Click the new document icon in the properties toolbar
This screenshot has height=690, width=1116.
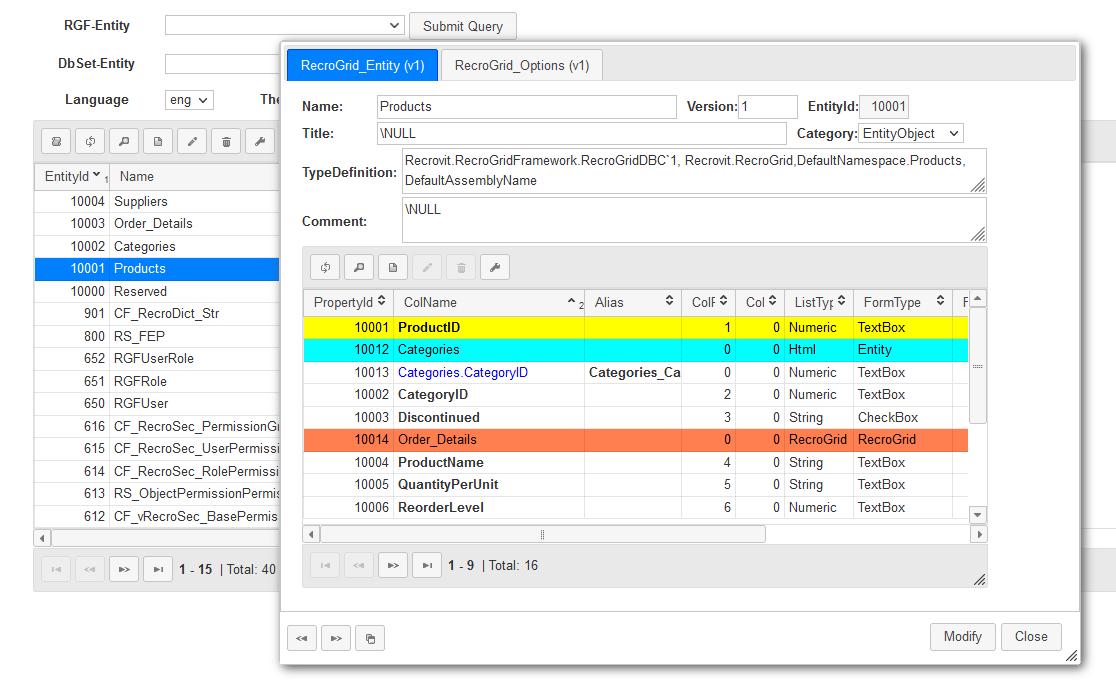click(x=393, y=267)
